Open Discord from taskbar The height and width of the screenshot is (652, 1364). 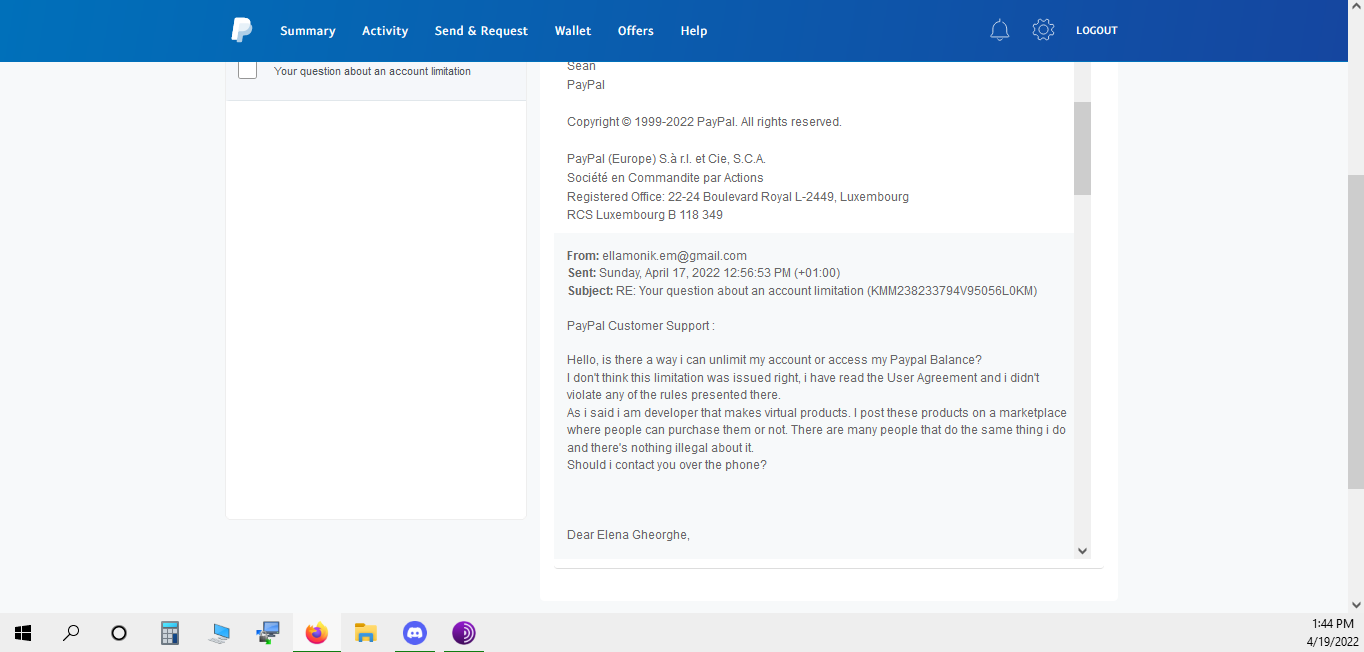(414, 632)
